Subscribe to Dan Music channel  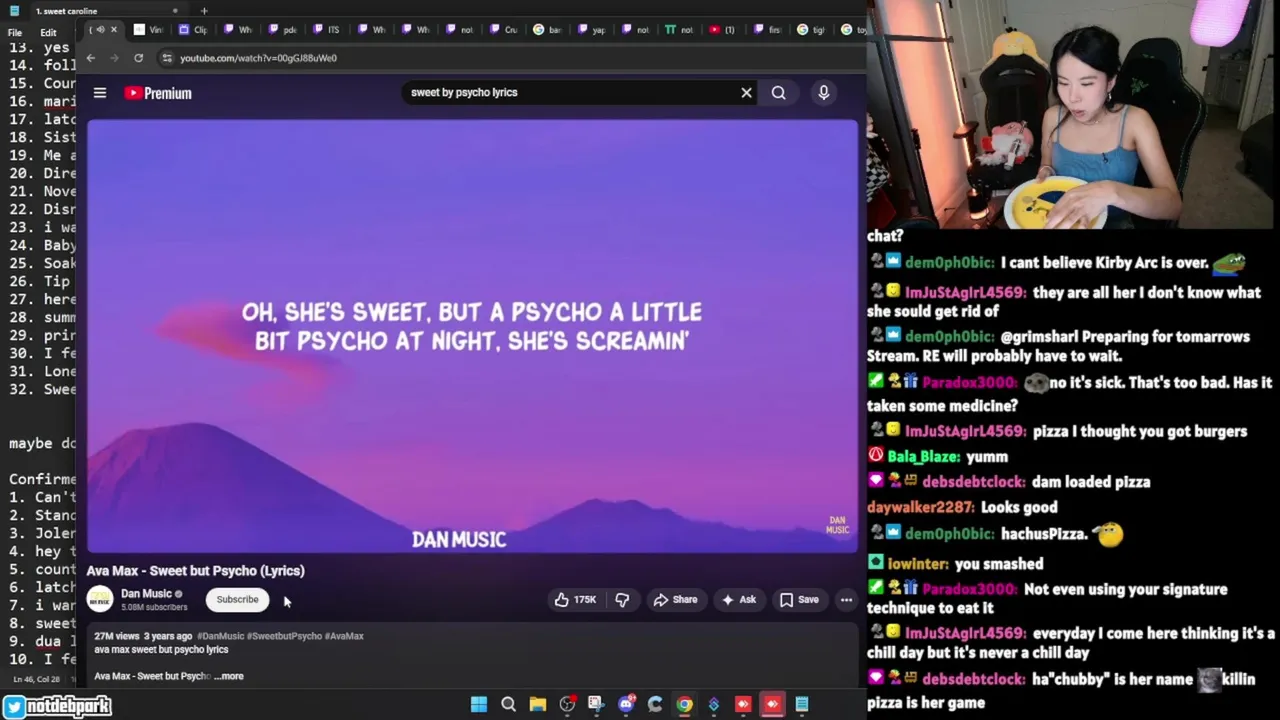(x=238, y=600)
